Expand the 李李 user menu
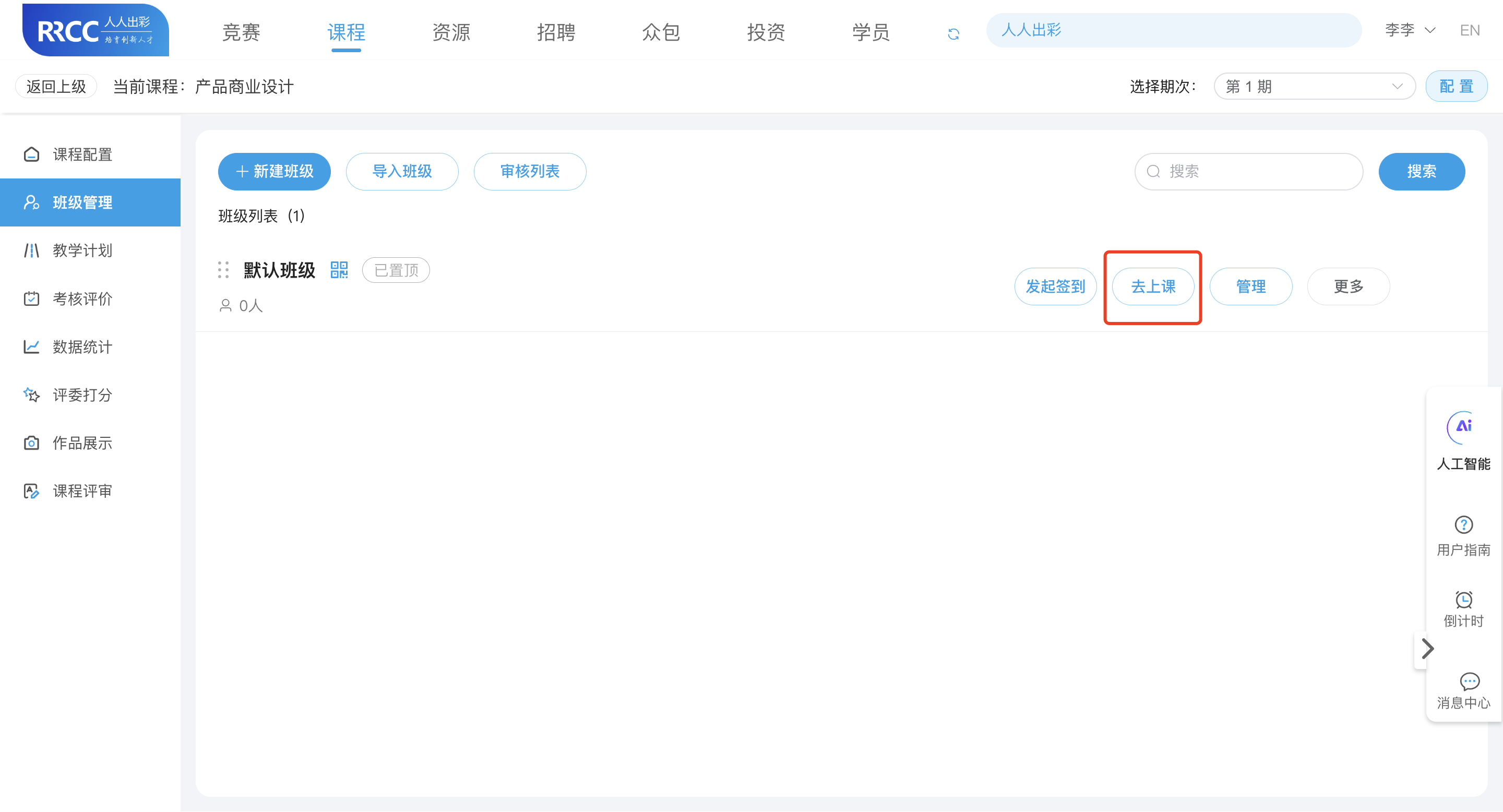 (x=1410, y=30)
